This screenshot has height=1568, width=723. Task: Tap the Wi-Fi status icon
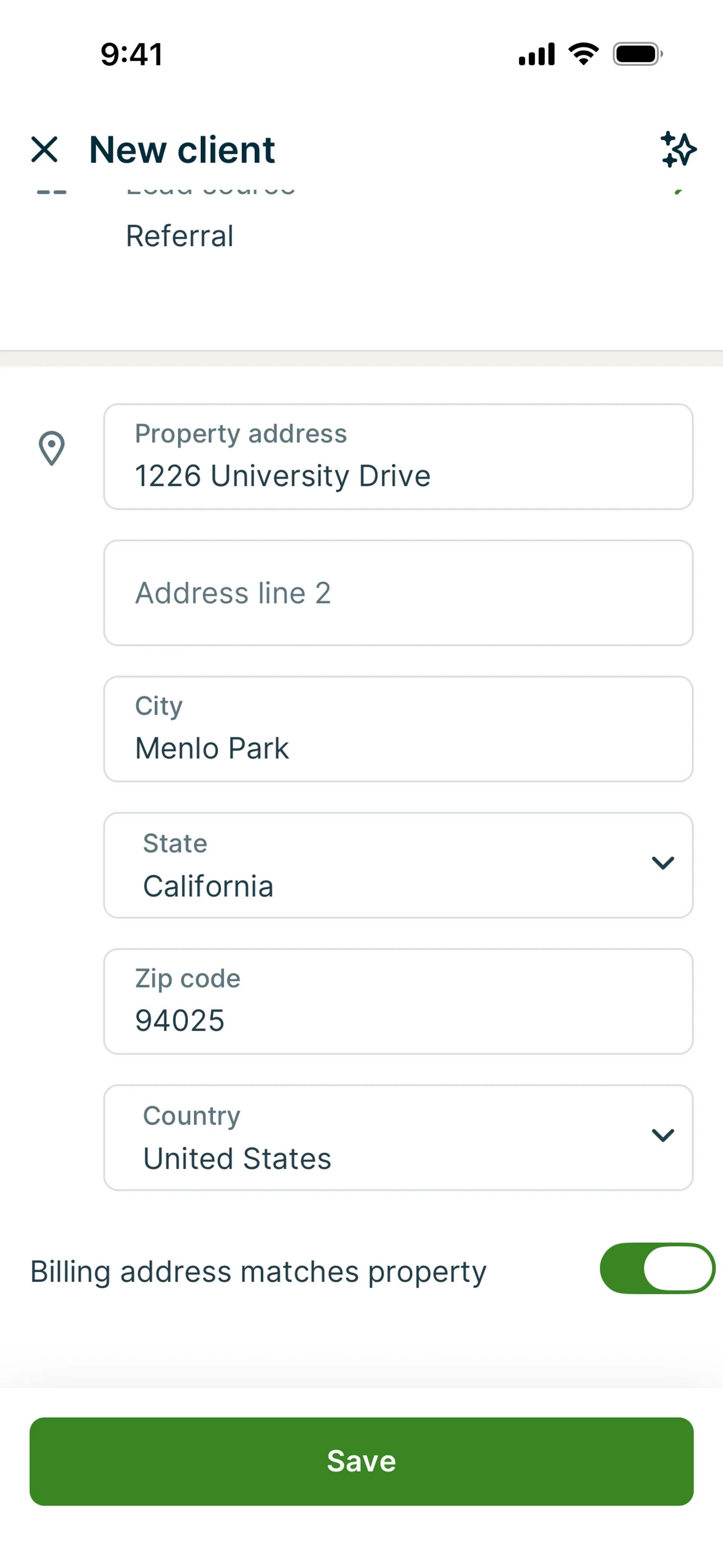583,54
